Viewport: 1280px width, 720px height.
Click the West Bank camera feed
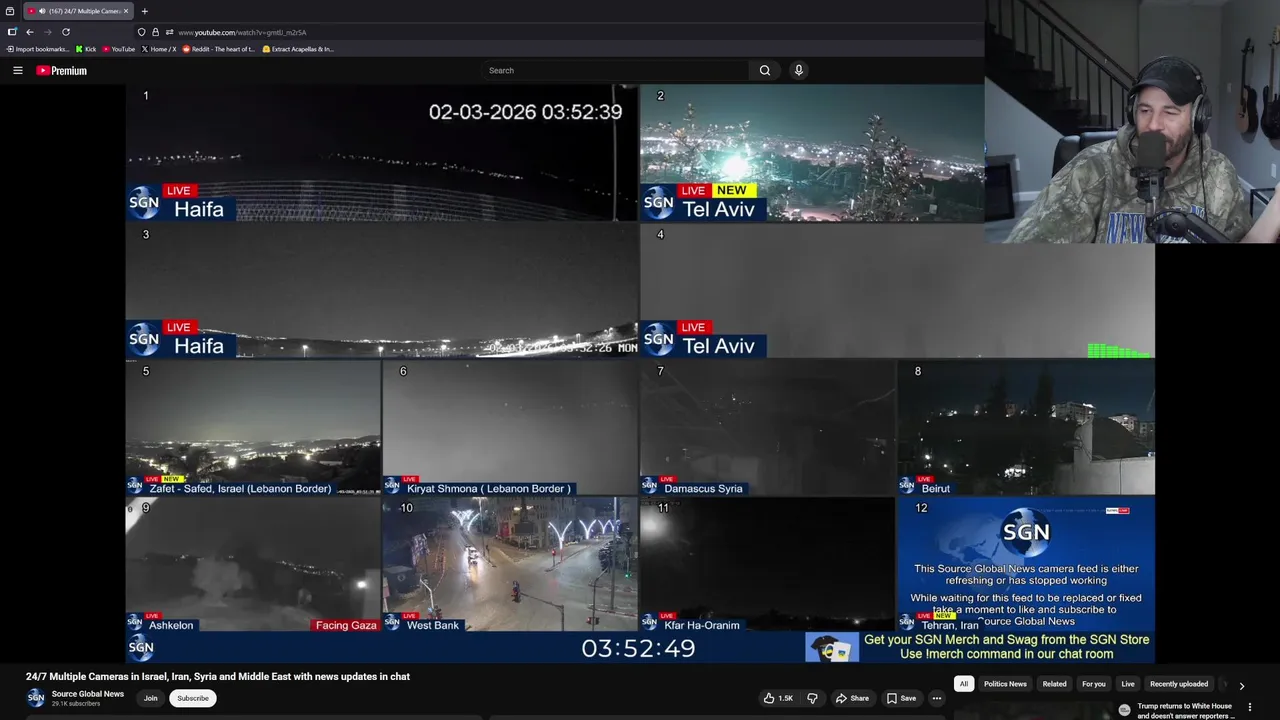coord(510,565)
